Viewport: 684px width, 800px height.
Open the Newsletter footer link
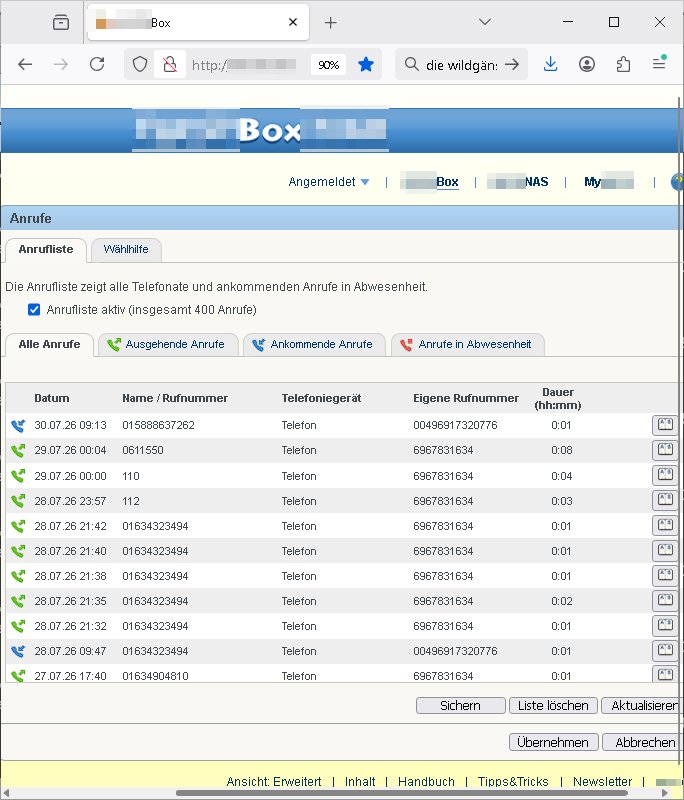pos(602,782)
